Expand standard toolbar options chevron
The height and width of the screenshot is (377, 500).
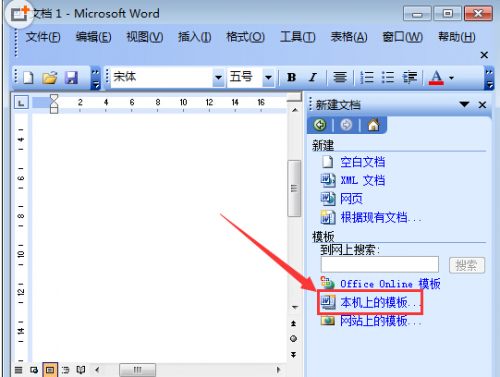(x=96, y=78)
